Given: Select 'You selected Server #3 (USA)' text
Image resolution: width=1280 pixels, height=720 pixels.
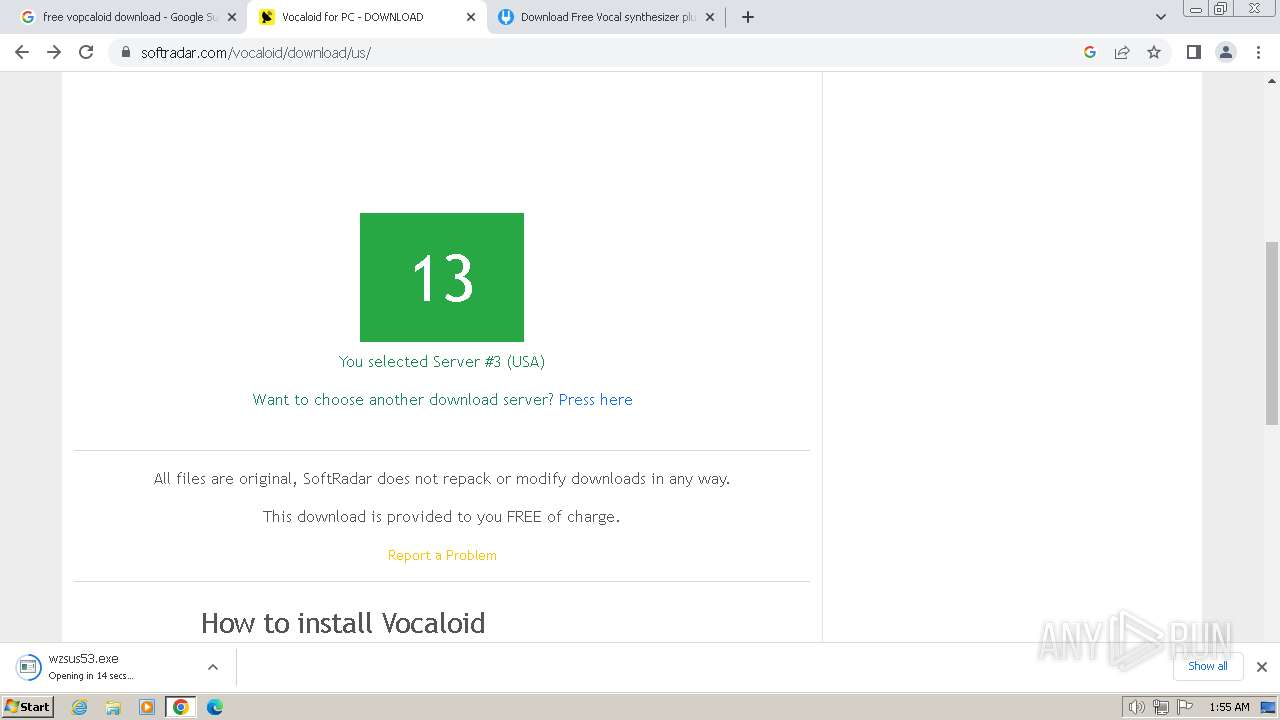Looking at the screenshot, I should [442, 362].
